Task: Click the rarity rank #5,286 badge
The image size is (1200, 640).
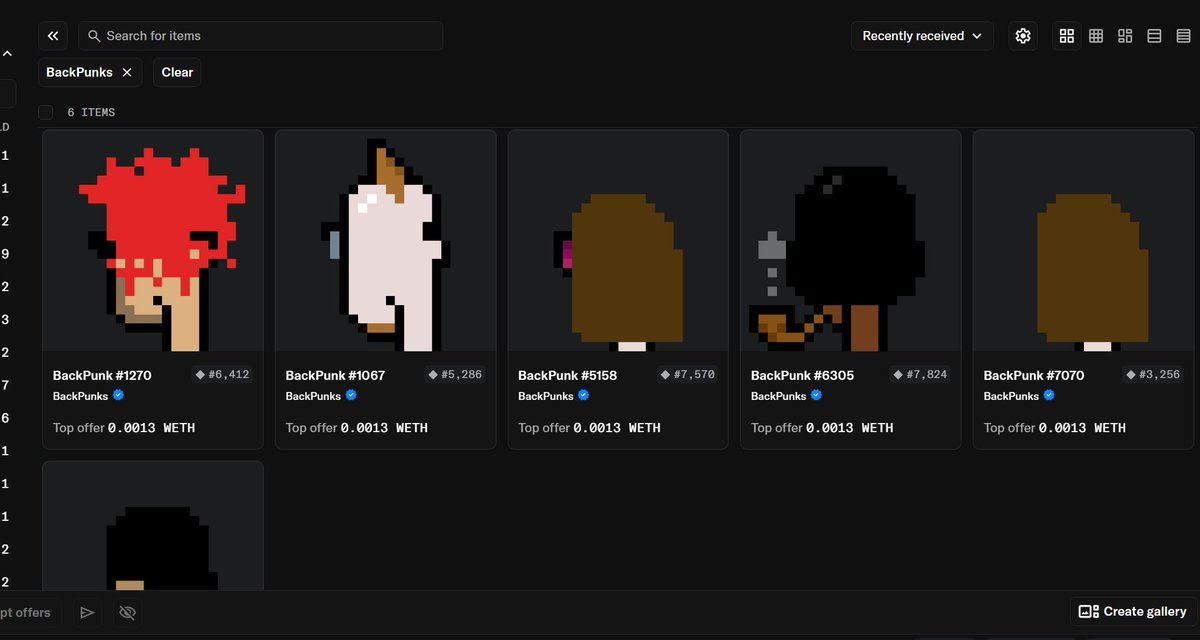Action: (455, 375)
